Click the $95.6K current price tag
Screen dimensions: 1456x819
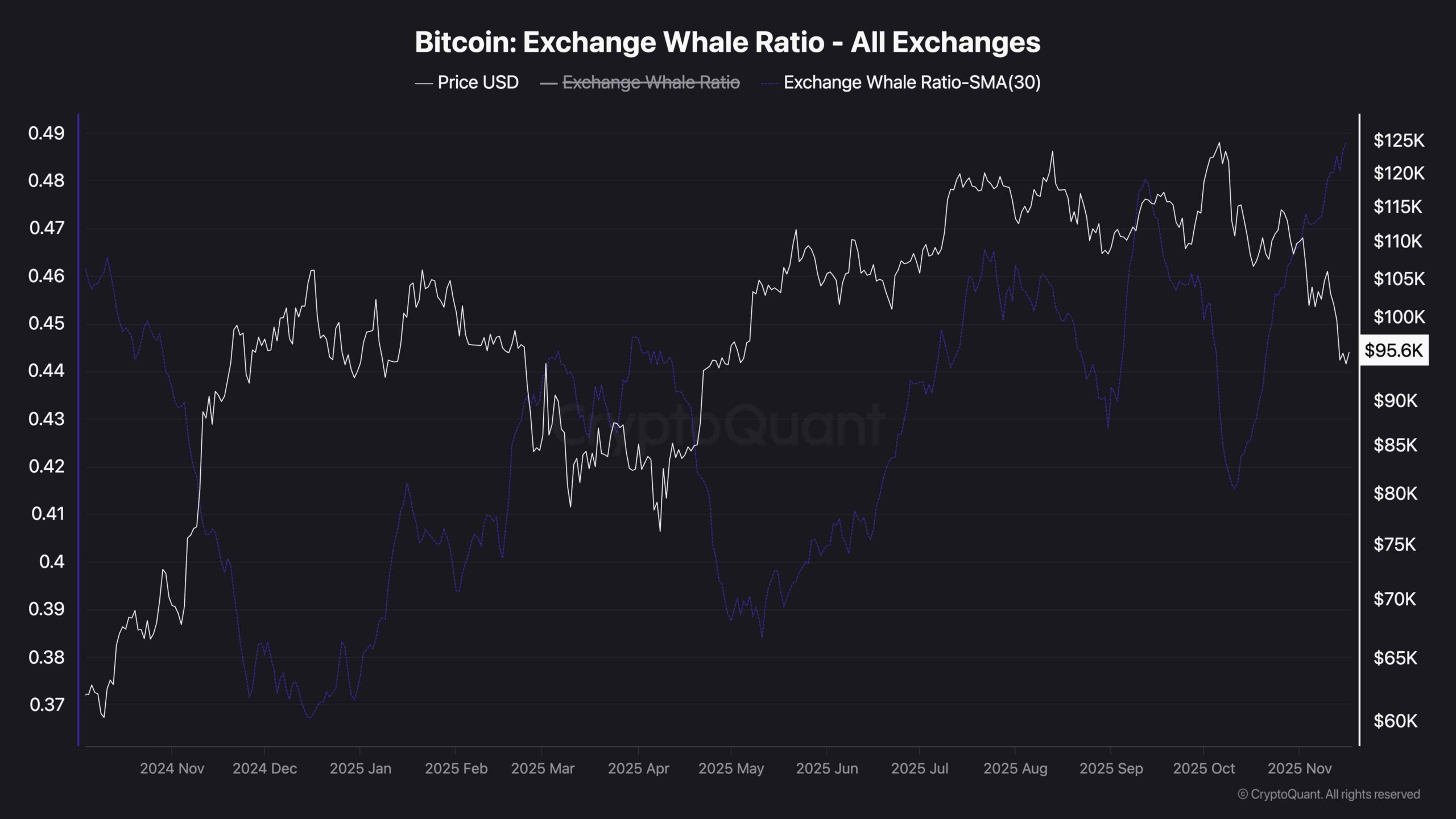point(1393,350)
